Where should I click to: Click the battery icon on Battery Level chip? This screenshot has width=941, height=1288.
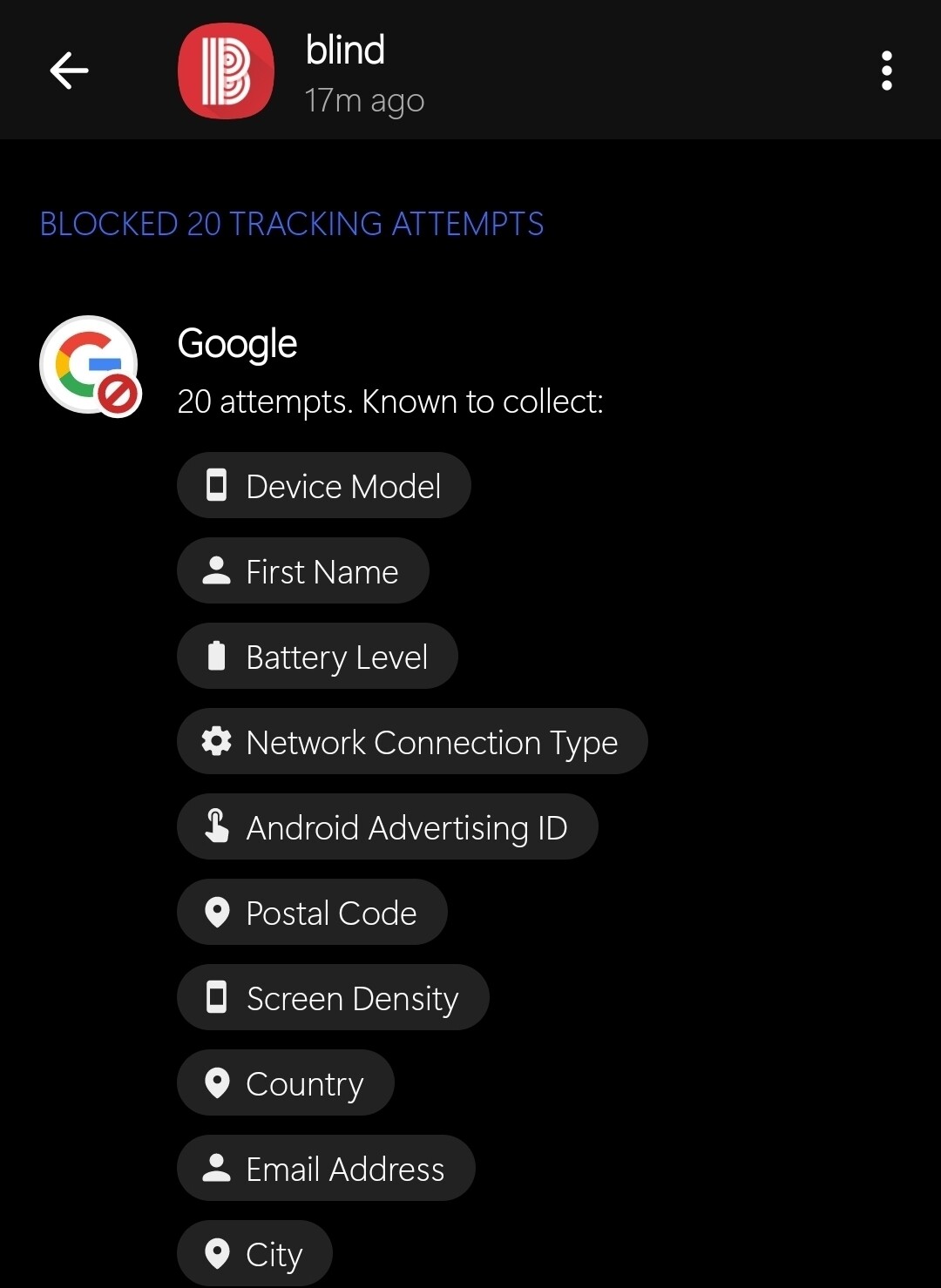[x=216, y=656]
